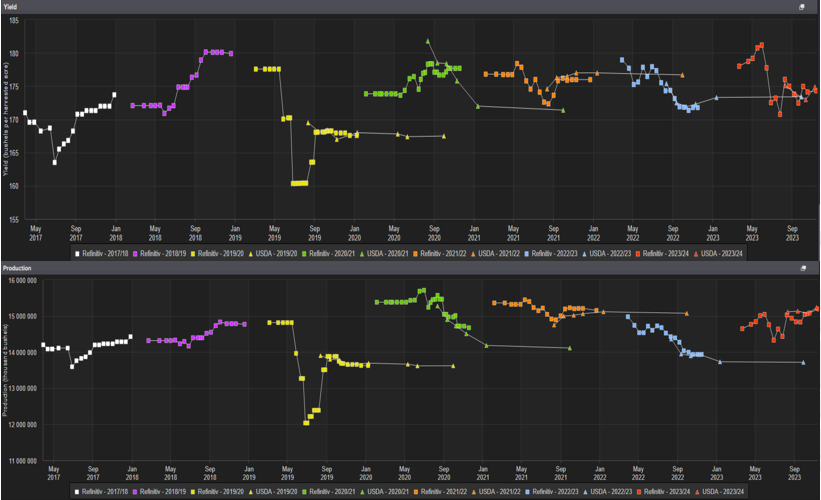Click the white yield low point near 2017
The width and height of the screenshot is (821, 500).
(54, 163)
